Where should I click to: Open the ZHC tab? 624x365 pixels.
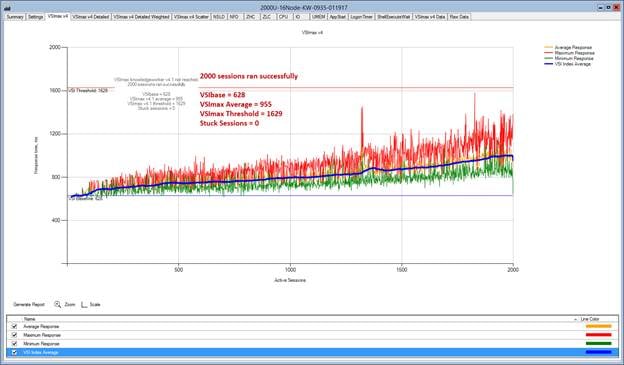[251, 17]
